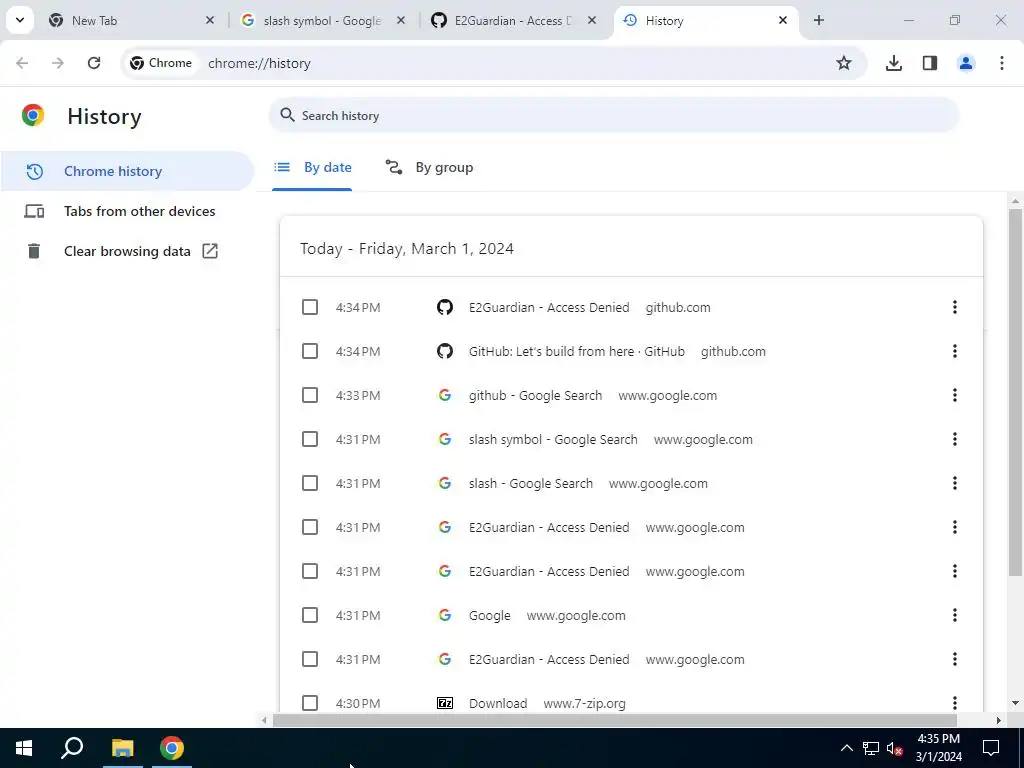Image resolution: width=1024 pixels, height=768 pixels.
Task: Open actions menu for slash symbol search
Action: point(955,439)
